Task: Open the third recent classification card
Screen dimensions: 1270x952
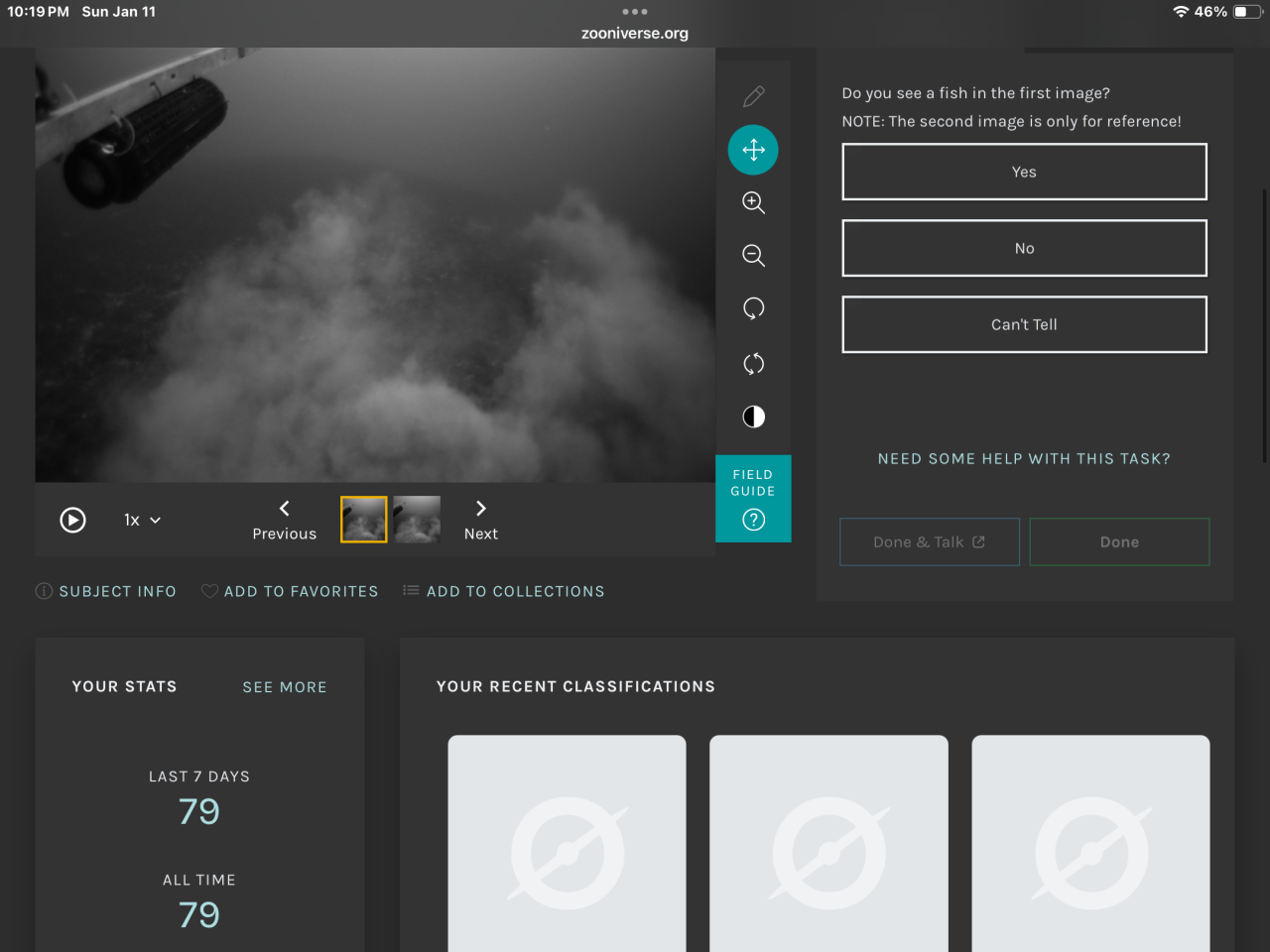Action: click(1090, 843)
